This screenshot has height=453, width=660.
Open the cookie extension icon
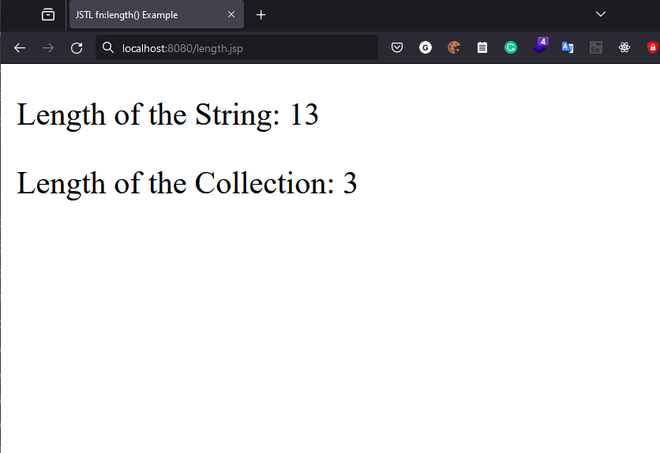(454, 48)
